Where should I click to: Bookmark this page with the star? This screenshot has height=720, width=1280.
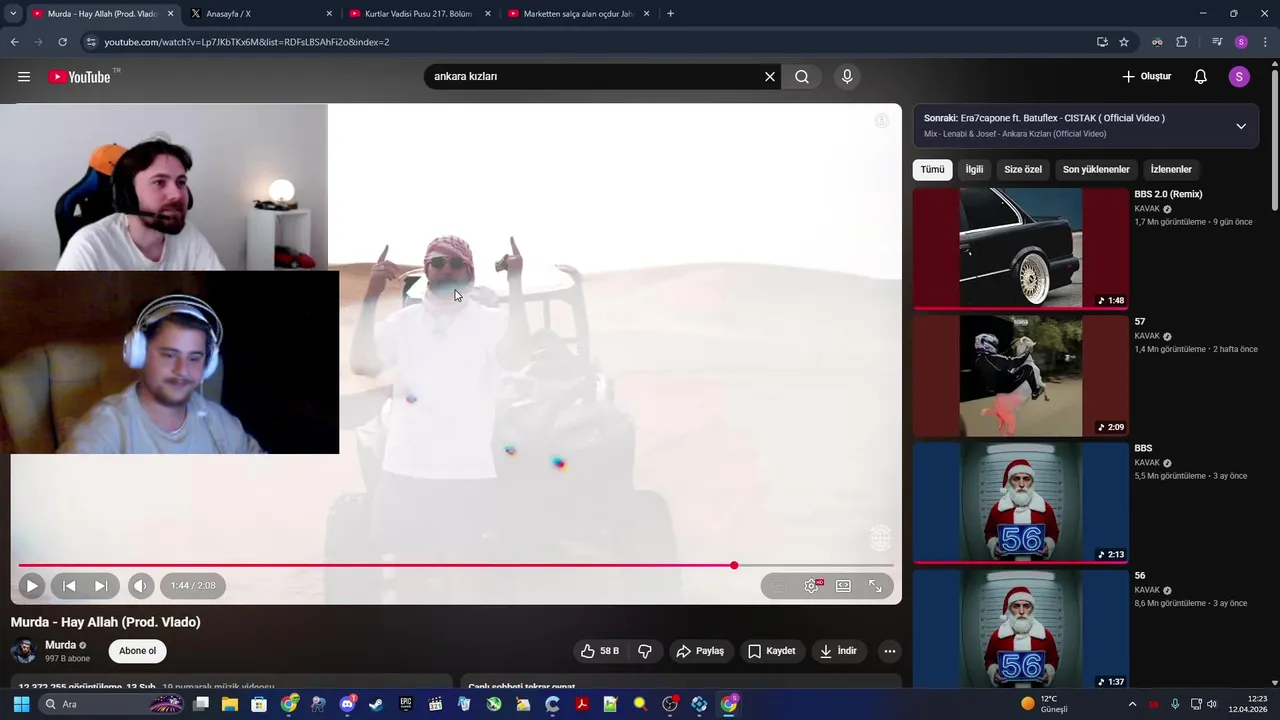1124,42
